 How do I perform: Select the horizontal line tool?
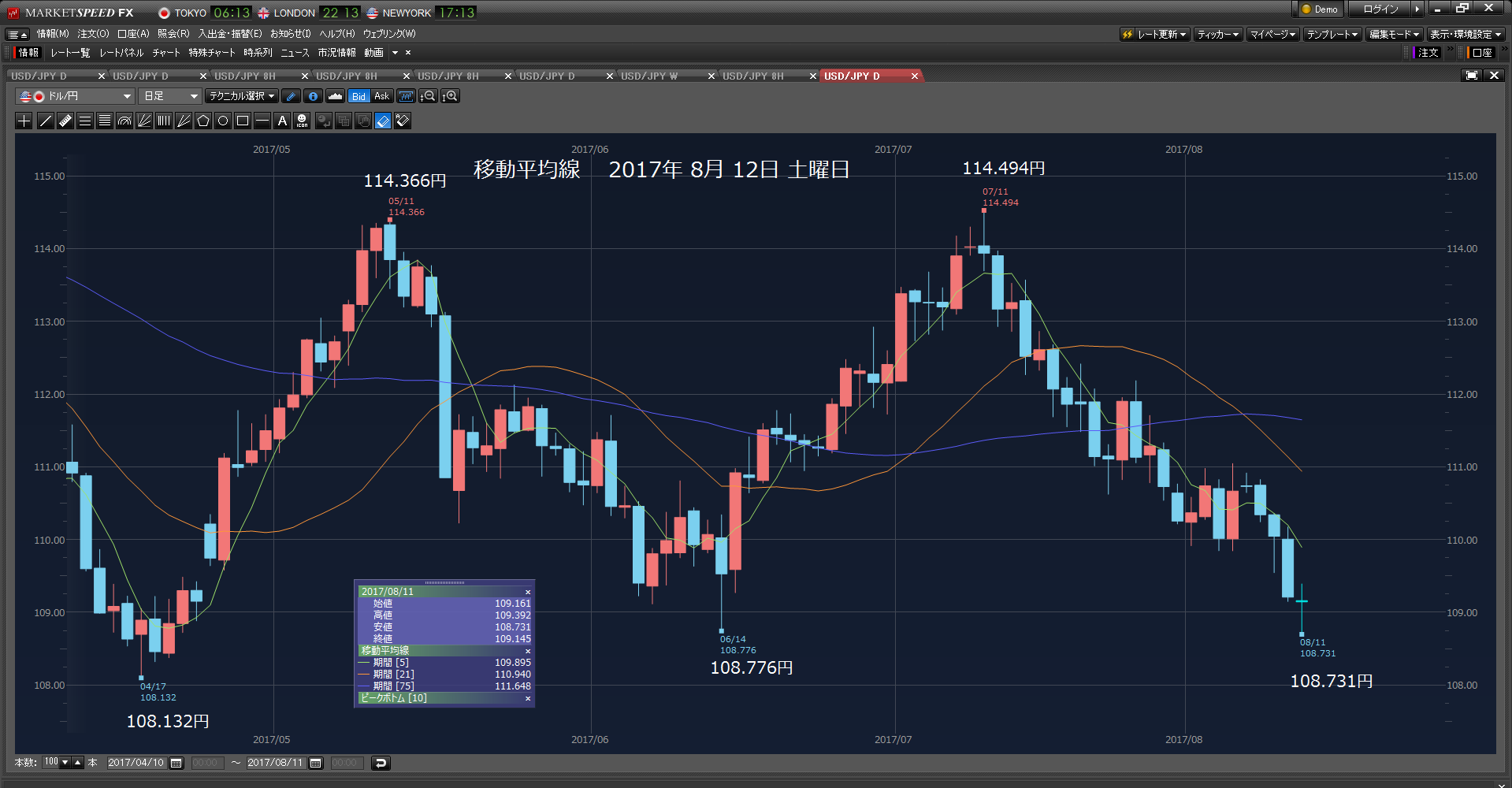[x=262, y=121]
